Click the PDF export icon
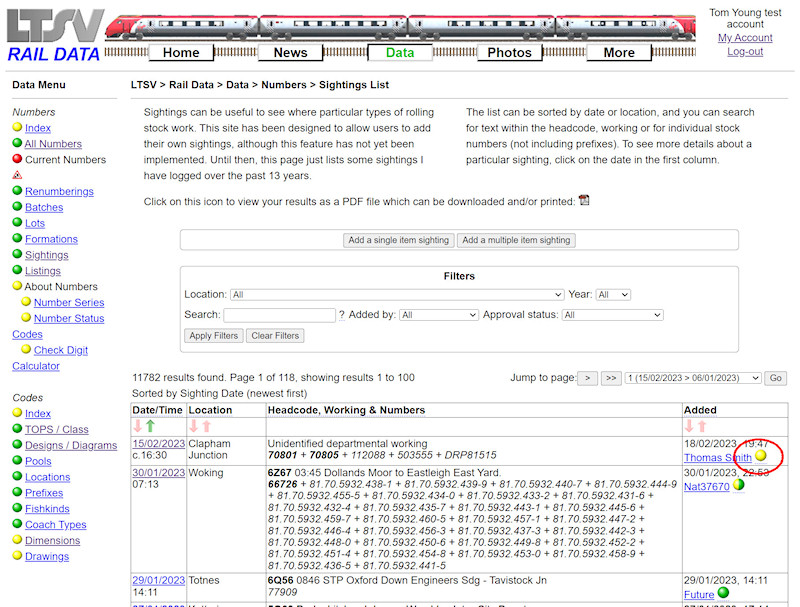 coord(584,200)
